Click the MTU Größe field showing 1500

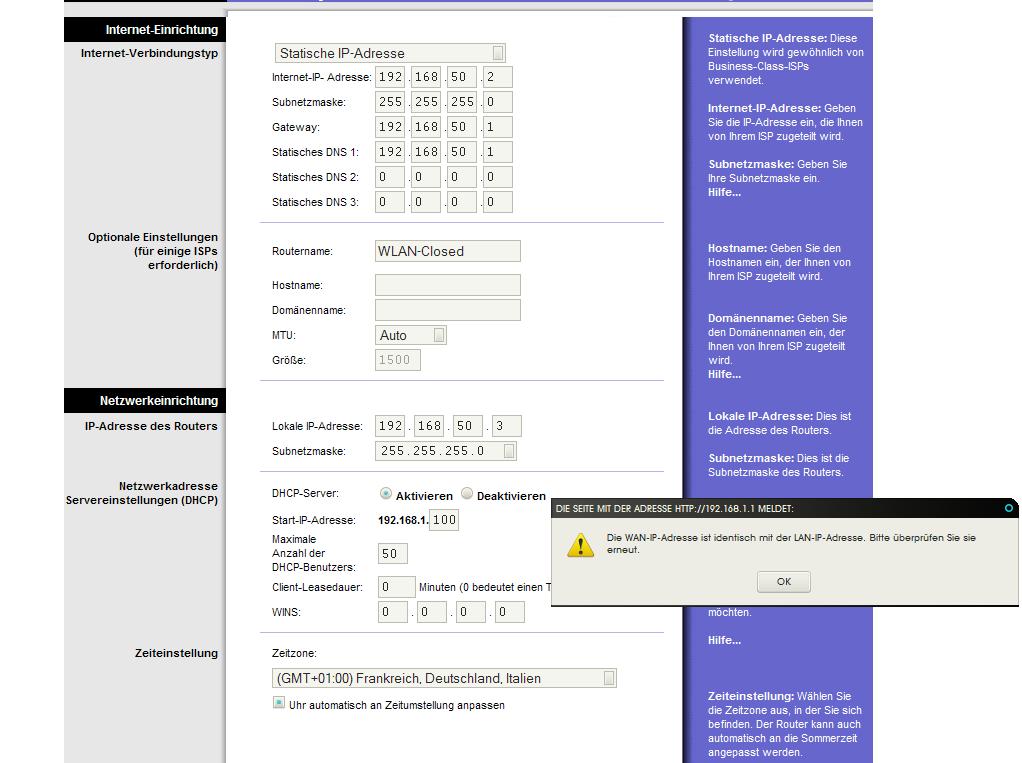[398, 360]
